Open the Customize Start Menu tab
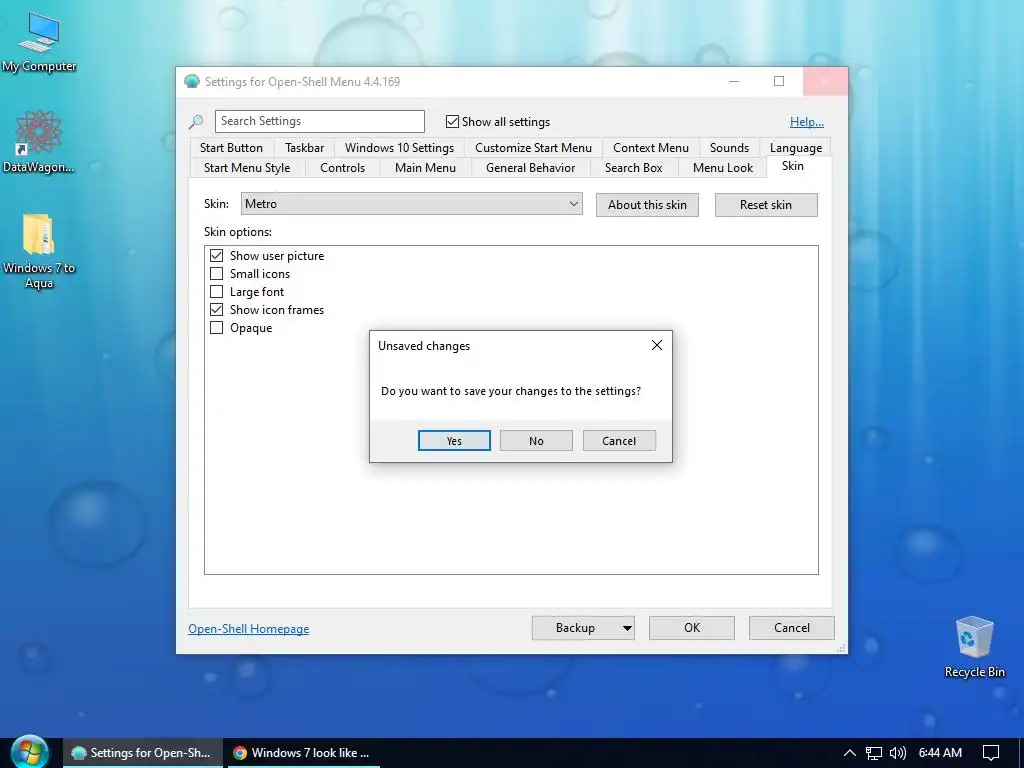Screen dimensions: 1024x768 point(533,148)
